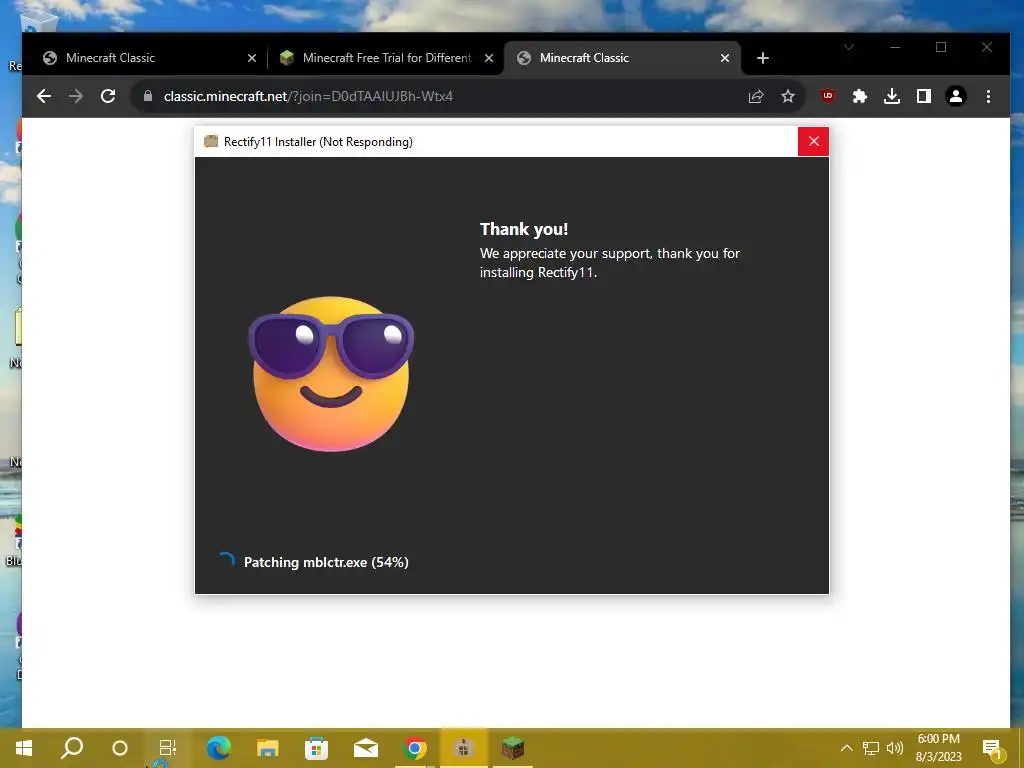
Task: Open the notification center
Action: (992, 748)
